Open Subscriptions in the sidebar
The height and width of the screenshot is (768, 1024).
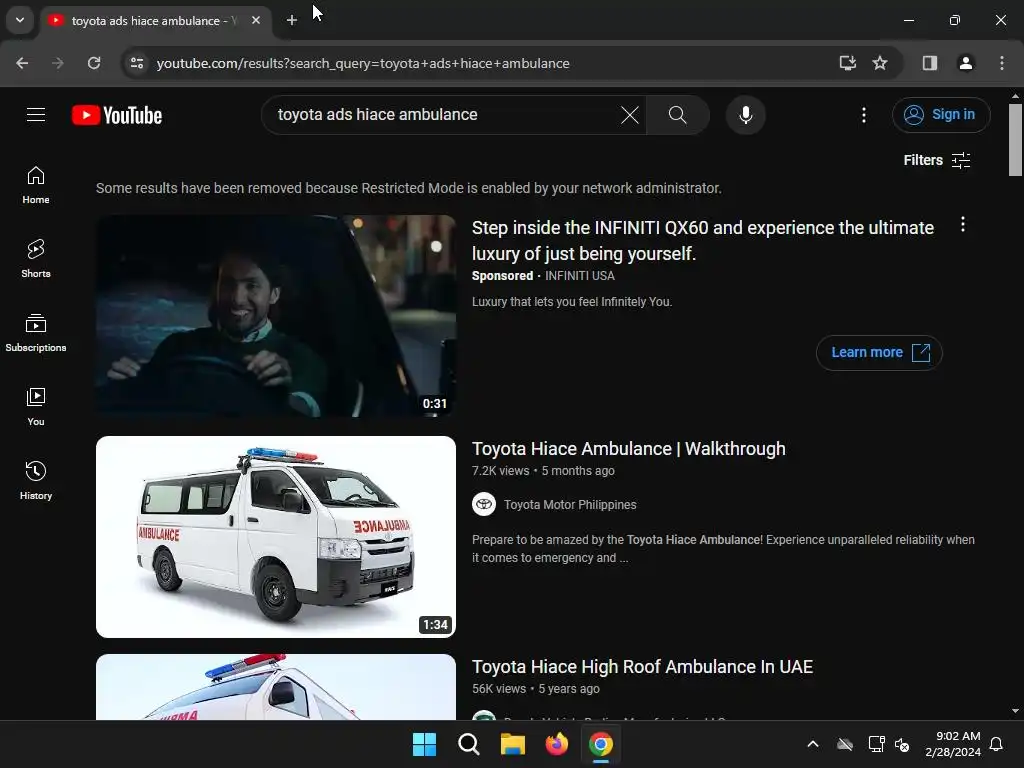(x=36, y=332)
